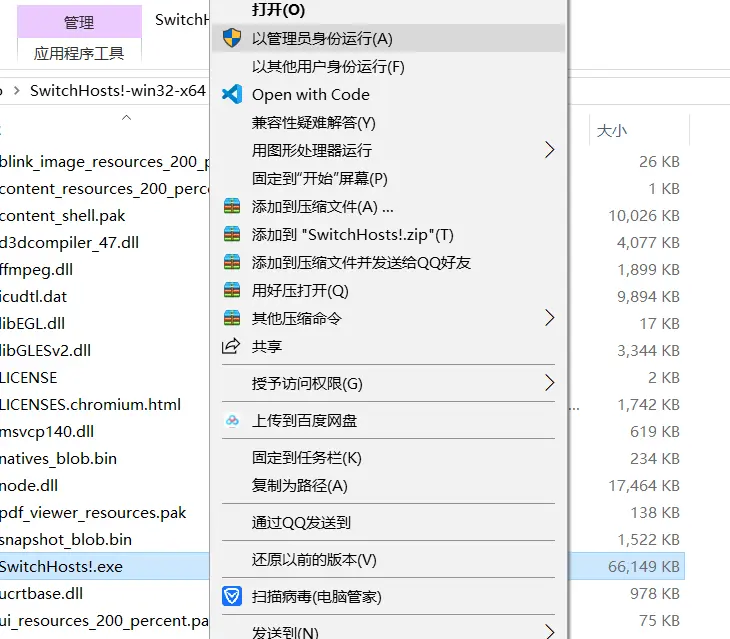Choose 打开(O) in the context menu
Viewport: 730px width, 639px height.
tap(387, 10)
